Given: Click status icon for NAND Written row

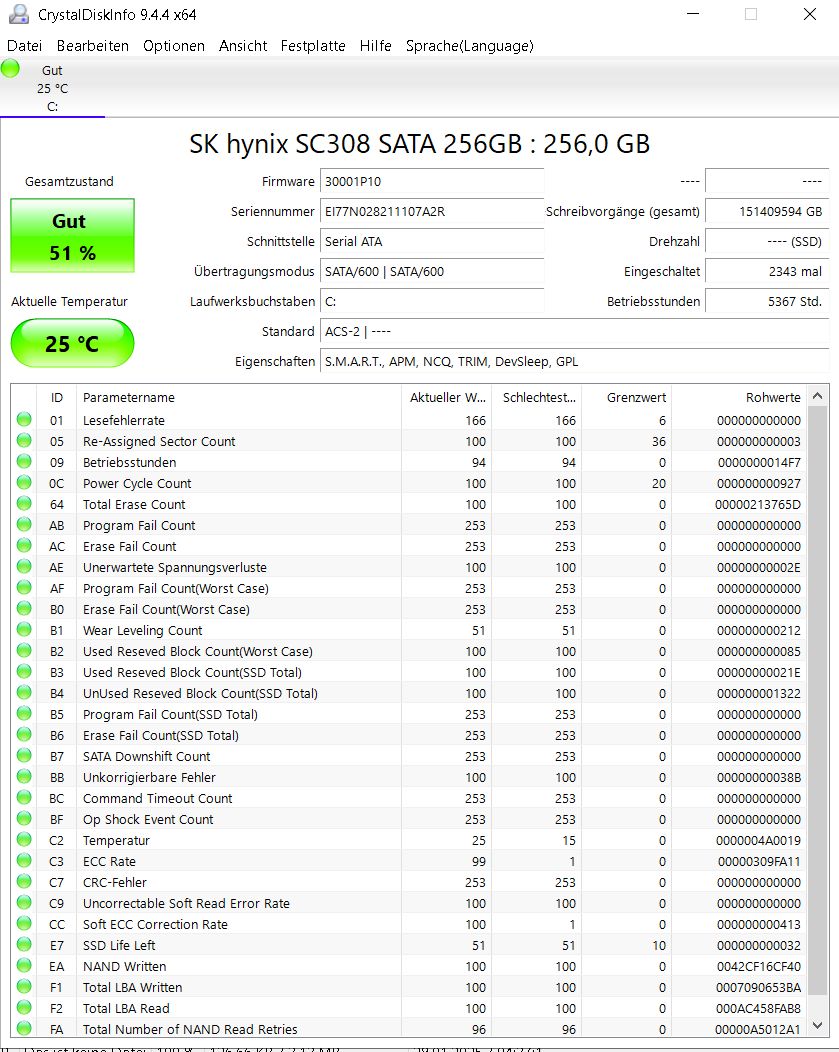Looking at the screenshot, I should (x=24, y=965).
